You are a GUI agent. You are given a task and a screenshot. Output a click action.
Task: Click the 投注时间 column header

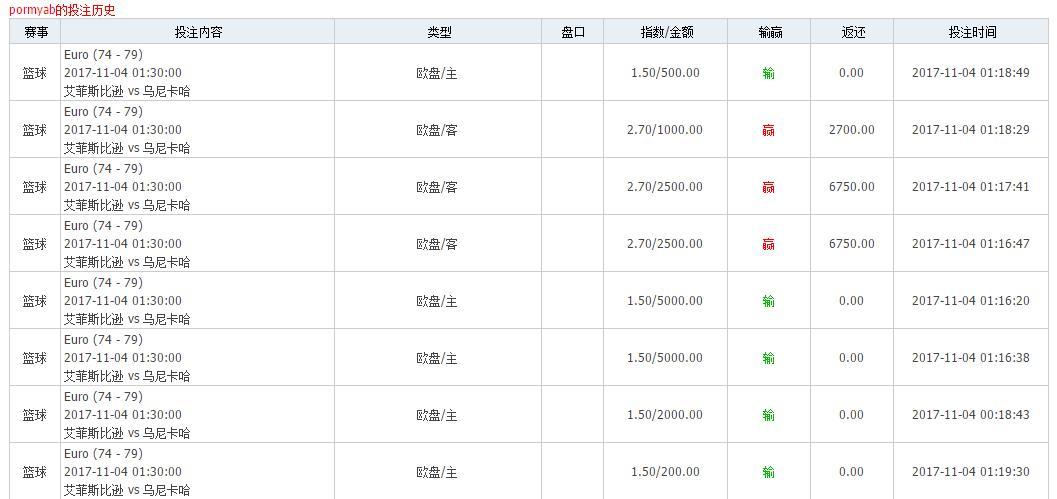click(972, 32)
